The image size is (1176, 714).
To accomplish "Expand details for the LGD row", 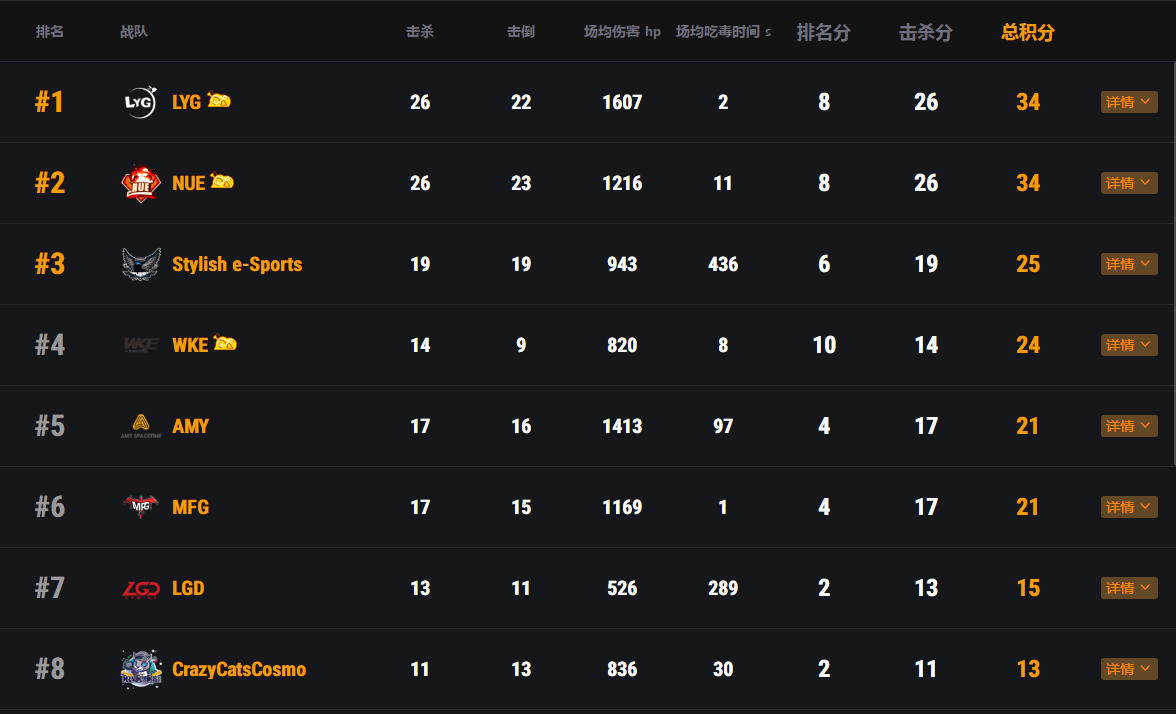I will click(x=1129, y=588).
